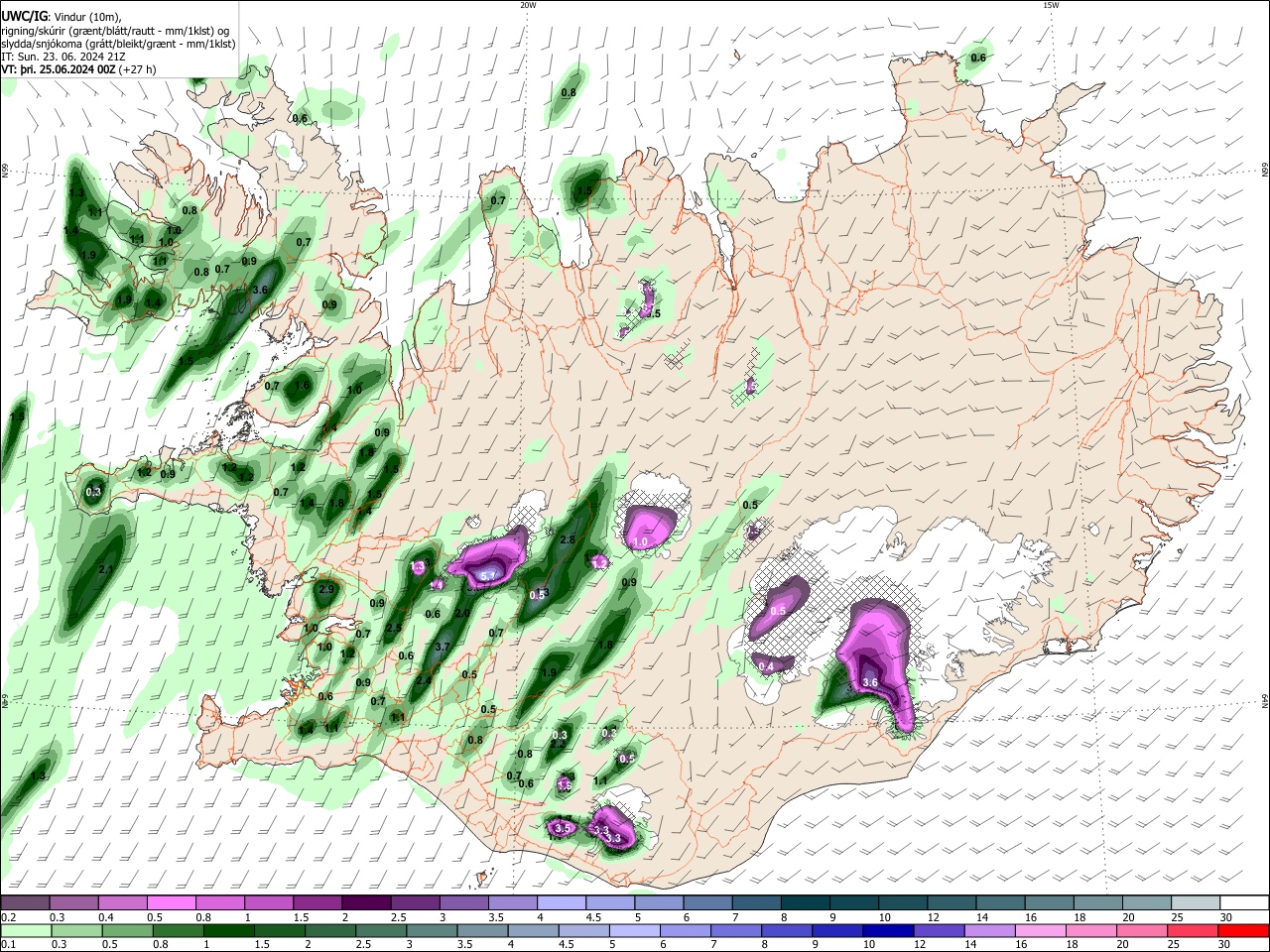Click the '2.4' rainfall value on the map

[x=424, y=680]
